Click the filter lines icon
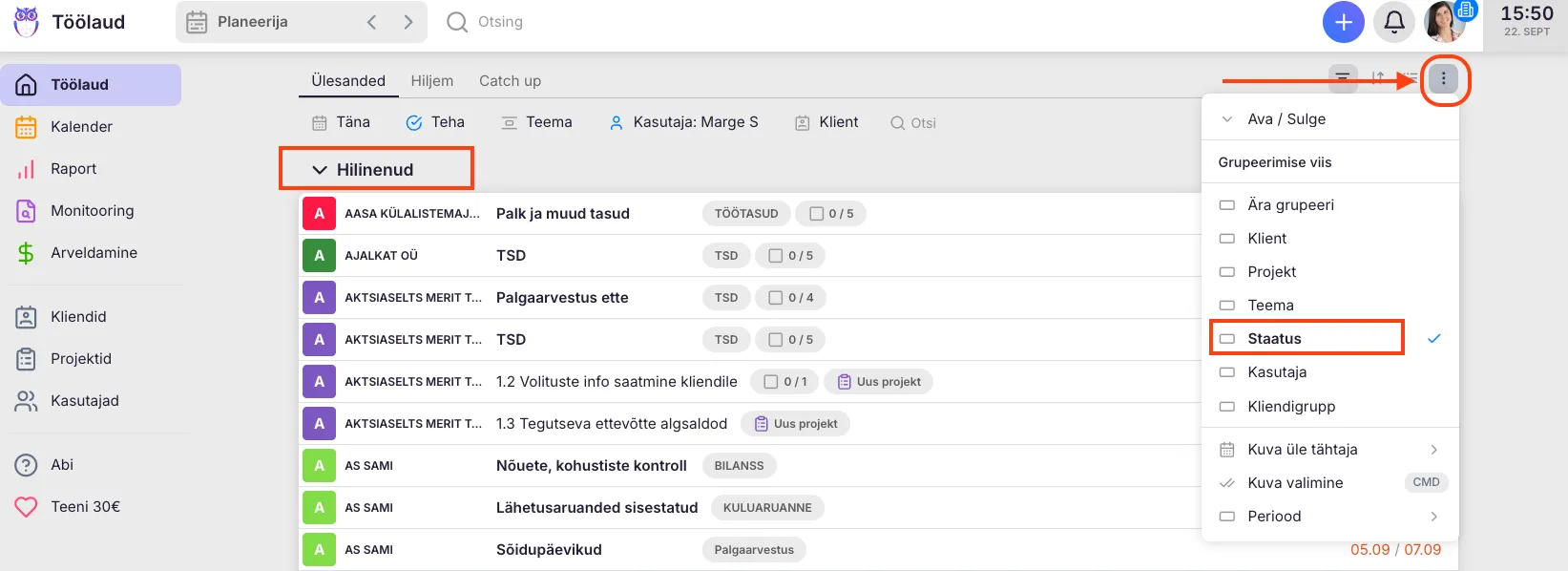Screen dimensions: 1568x571 point(1342,78)
